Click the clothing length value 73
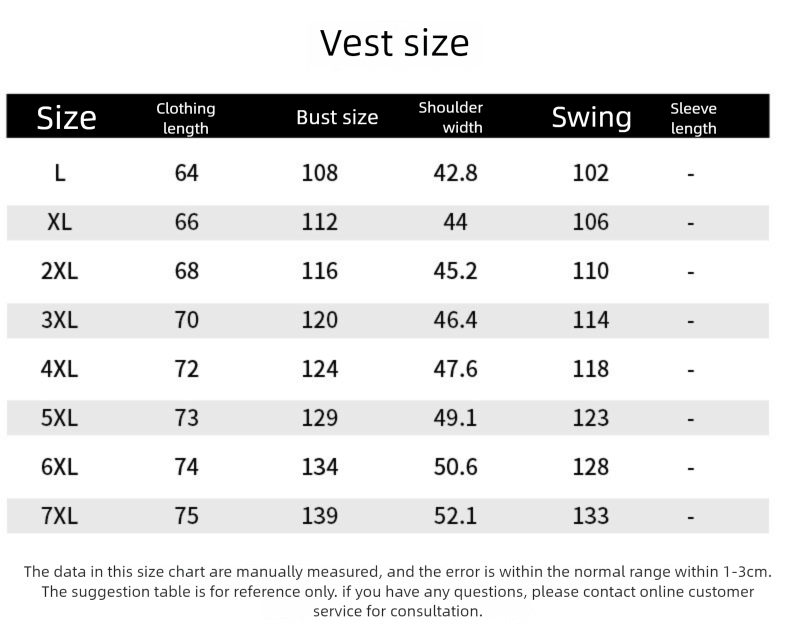 coord(187,418)
